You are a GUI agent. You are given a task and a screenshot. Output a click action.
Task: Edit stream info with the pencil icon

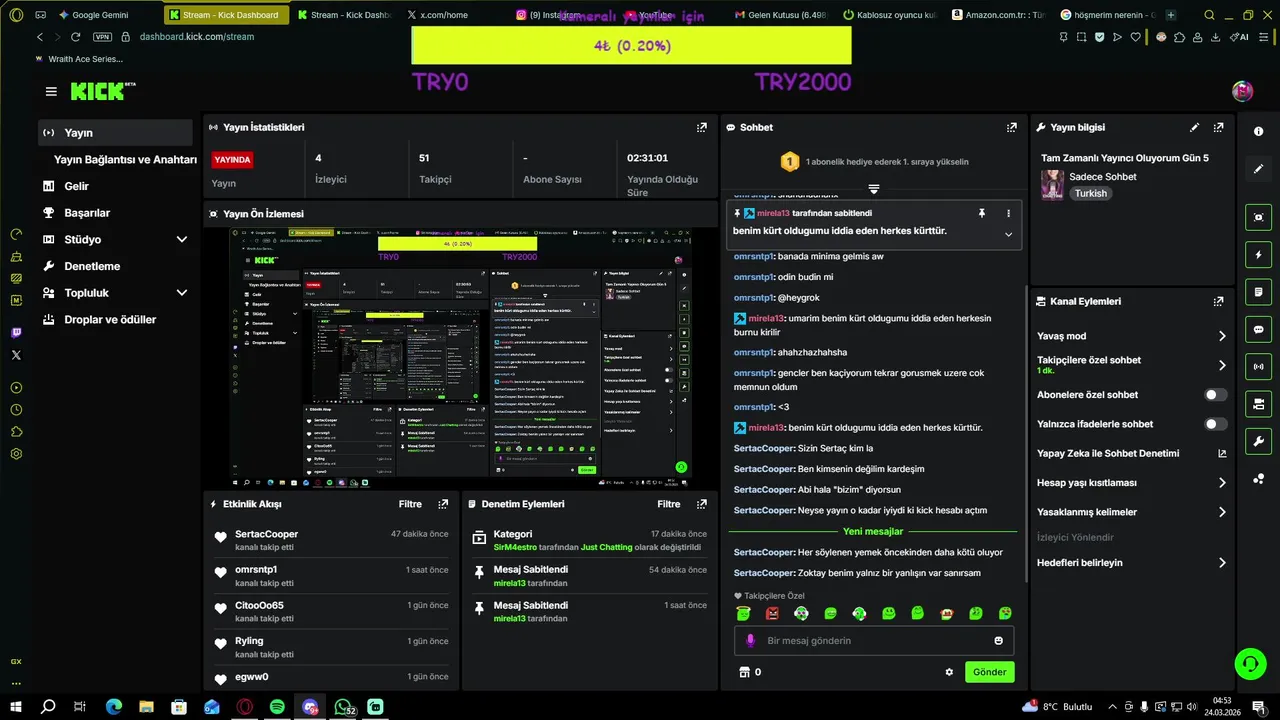click(1194, 127)
